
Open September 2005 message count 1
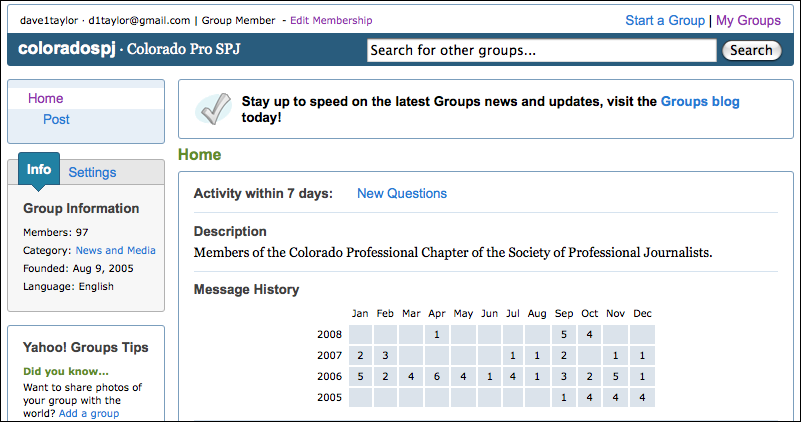pyautogui.click(x=563, y=397)
